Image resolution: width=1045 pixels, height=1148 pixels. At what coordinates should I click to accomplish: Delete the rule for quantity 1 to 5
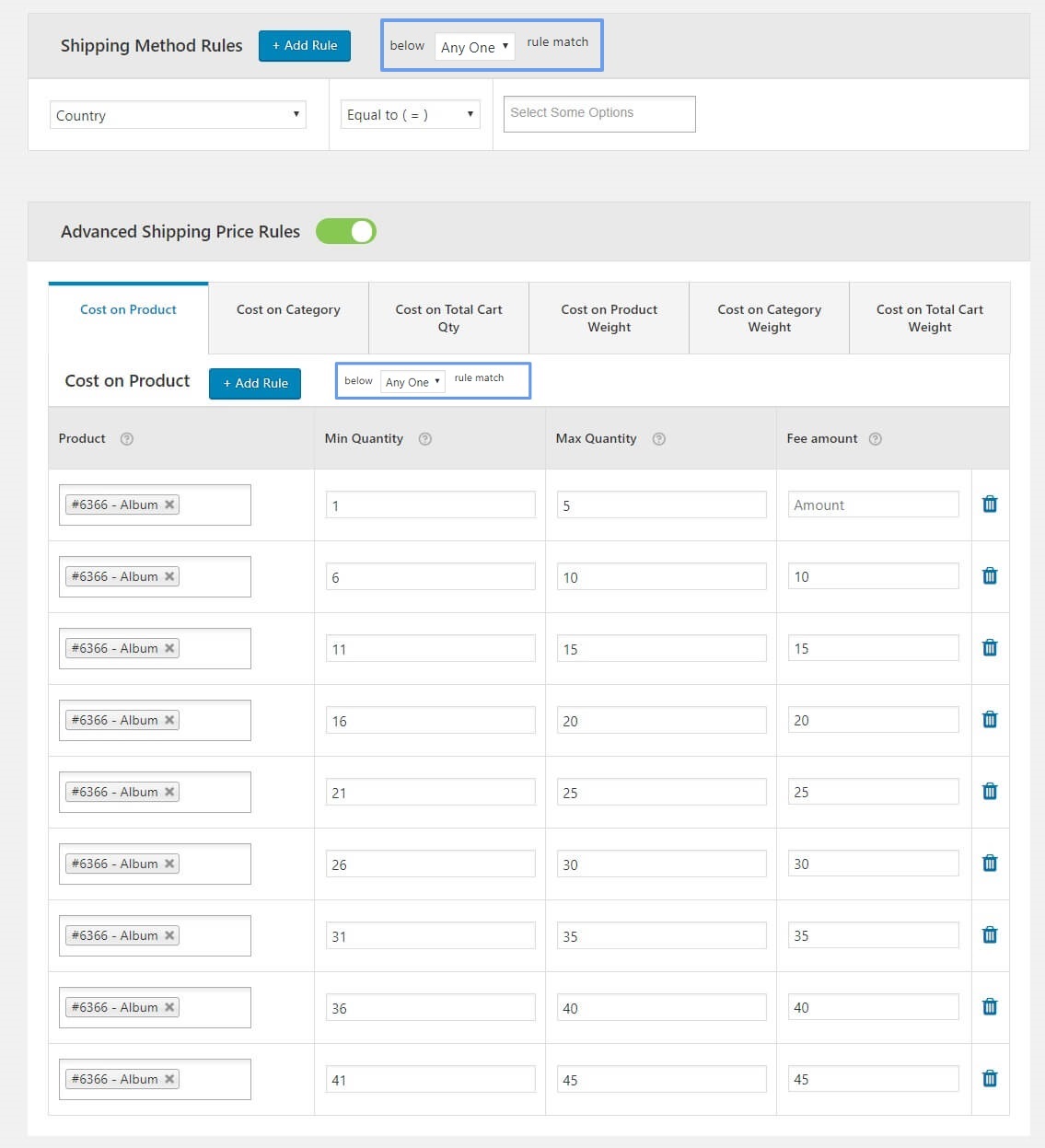(x=989, y=504)
